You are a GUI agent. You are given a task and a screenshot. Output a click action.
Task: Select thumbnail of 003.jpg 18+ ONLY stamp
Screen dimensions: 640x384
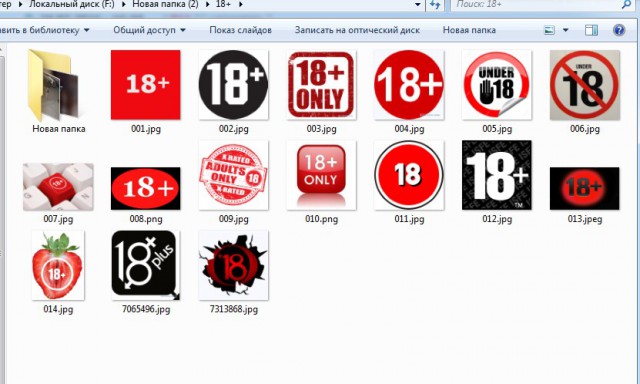pyautogui.click(x=321, y=84)
